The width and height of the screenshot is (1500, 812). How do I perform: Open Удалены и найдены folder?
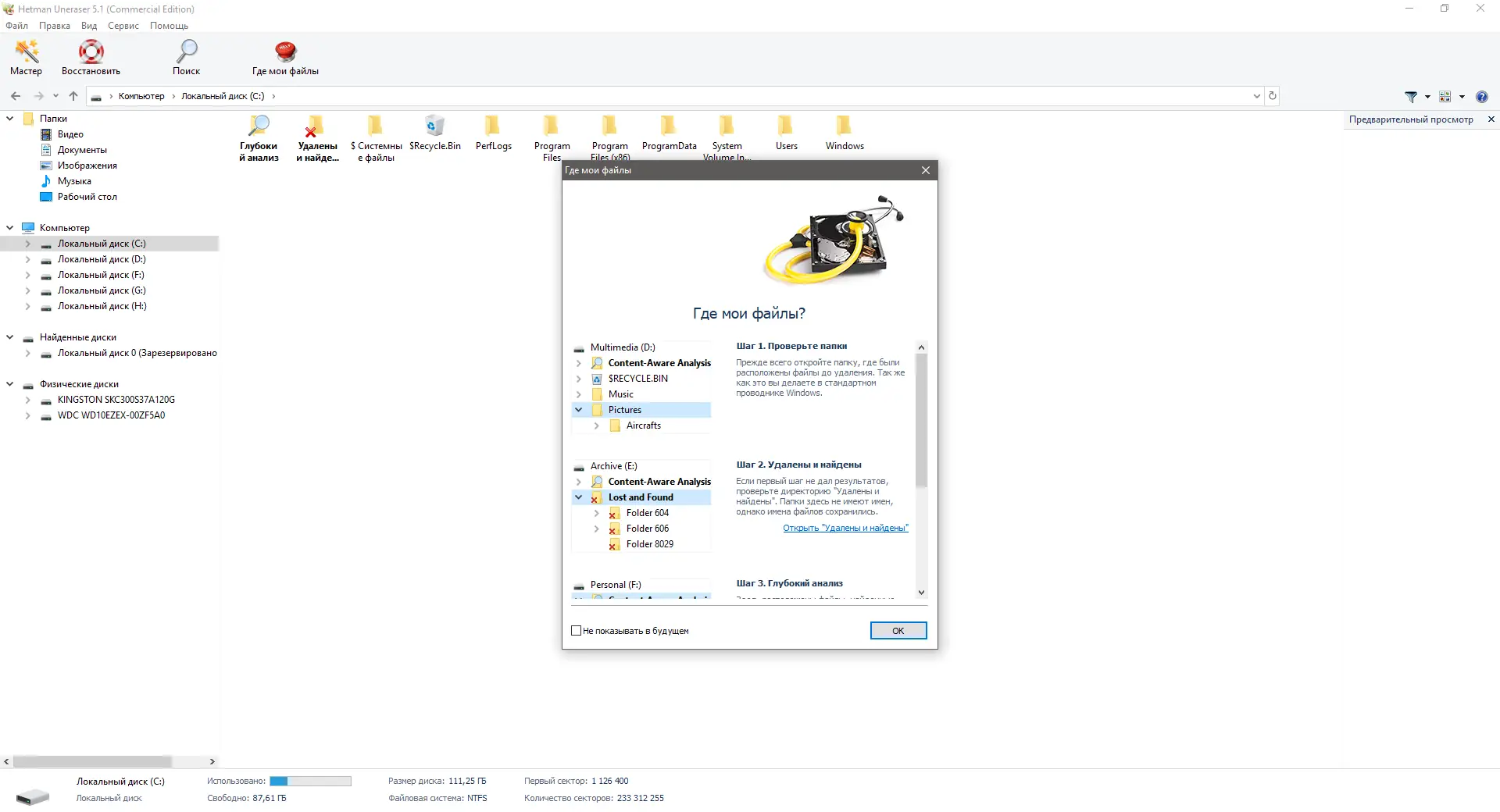click(x=316, y=127)
